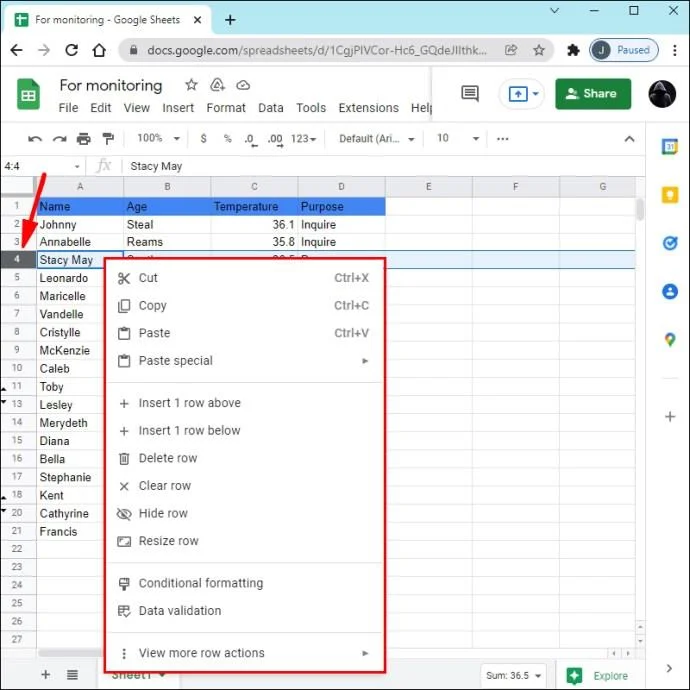Choose Resize row option
This screenshot has width=690, height=690.
tap(244, 541)
